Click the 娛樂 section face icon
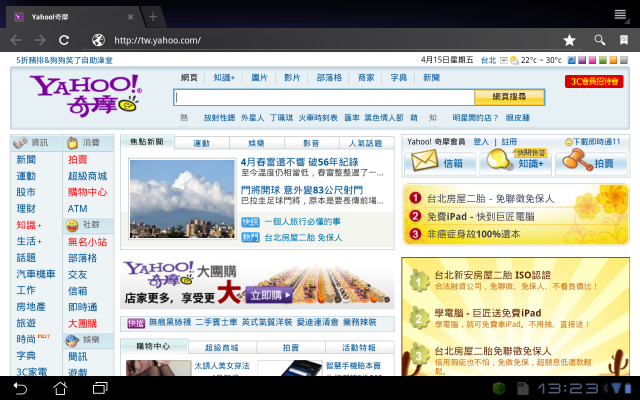The width and height of the screenshot is (640, 400). pos(72,340)
